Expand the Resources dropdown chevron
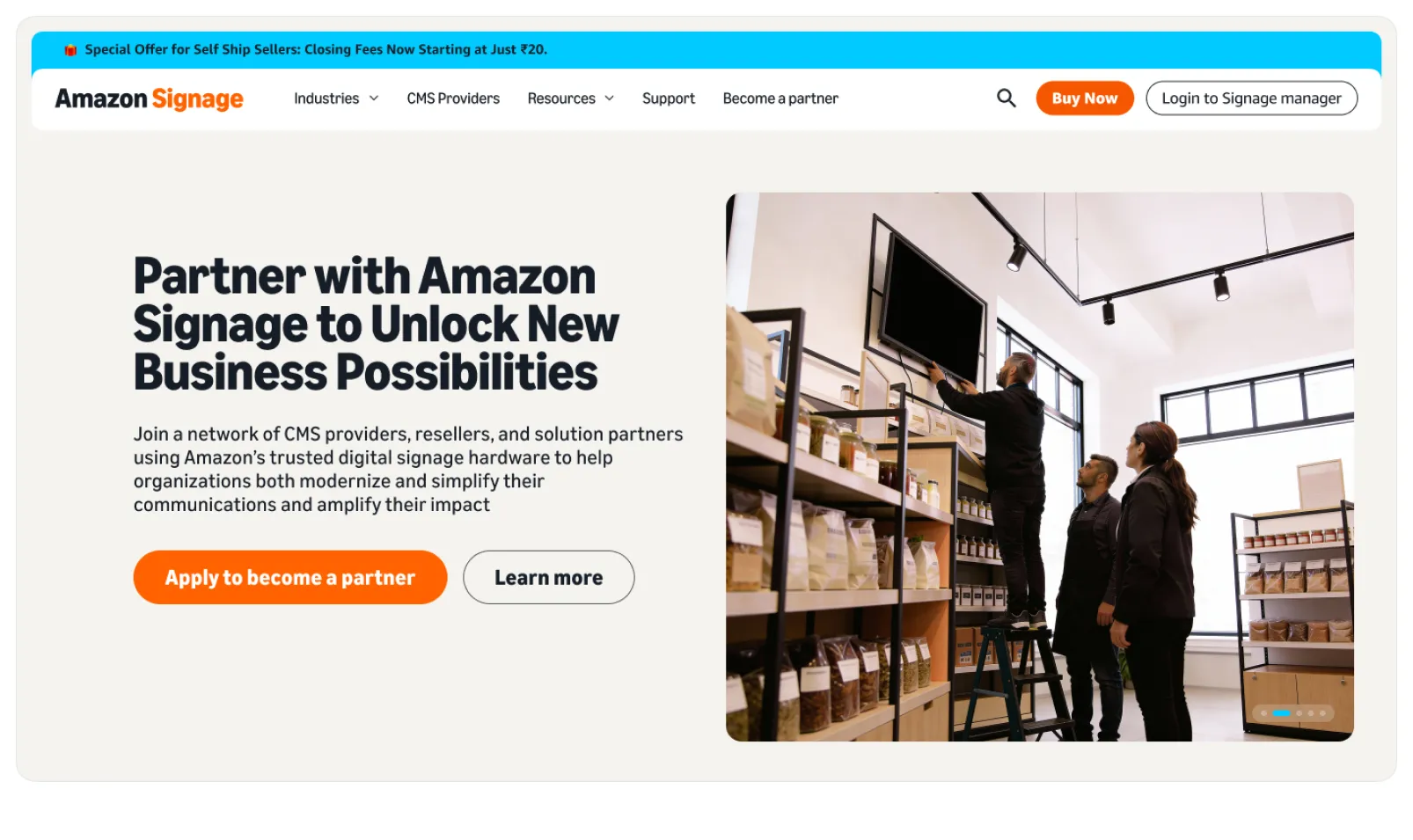The image size is (1413, 840). click(x=610, y=99)
